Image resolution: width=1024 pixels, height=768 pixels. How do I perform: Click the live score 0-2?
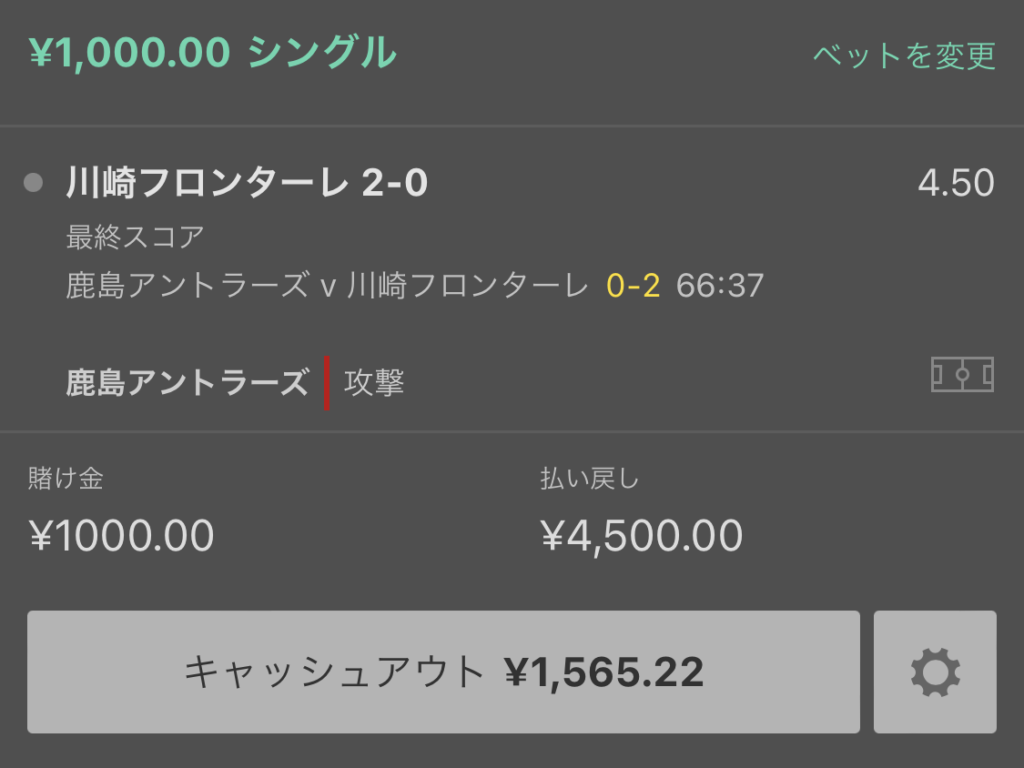point(633,286)
